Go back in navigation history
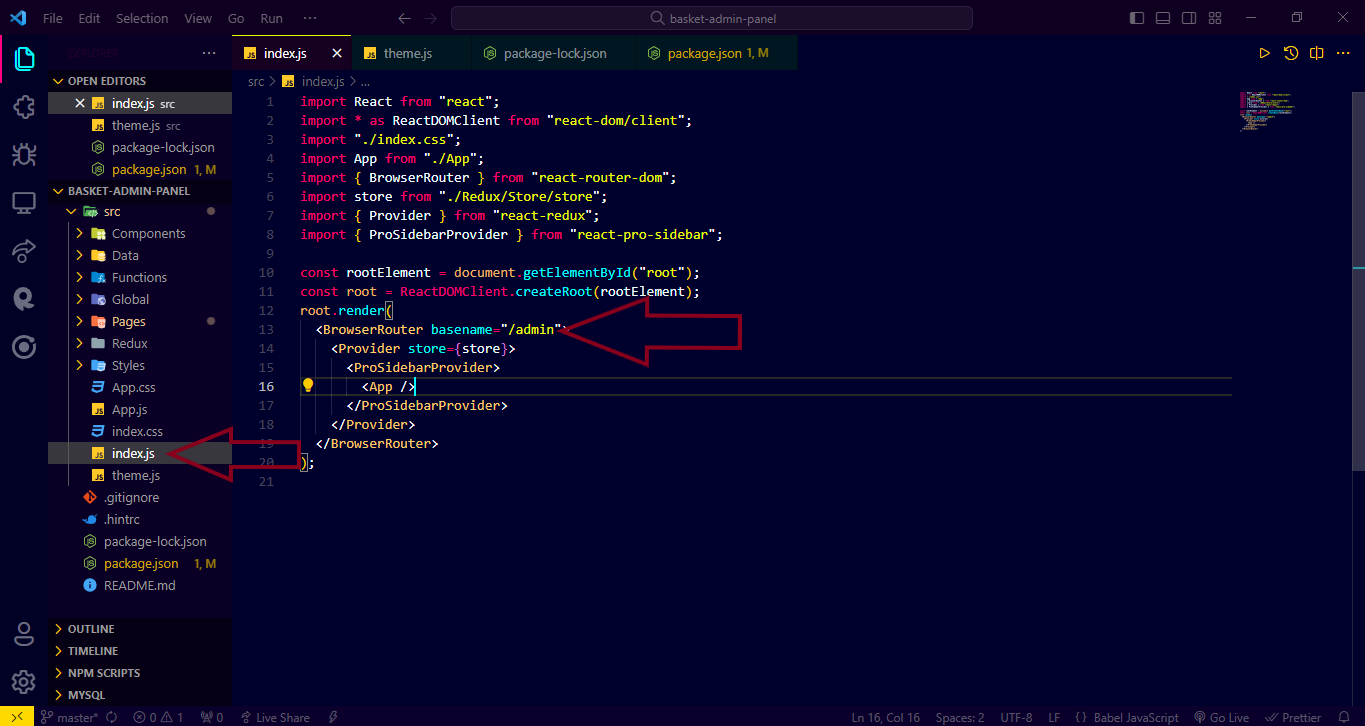1365x726 pixels. tap(404, 18)
